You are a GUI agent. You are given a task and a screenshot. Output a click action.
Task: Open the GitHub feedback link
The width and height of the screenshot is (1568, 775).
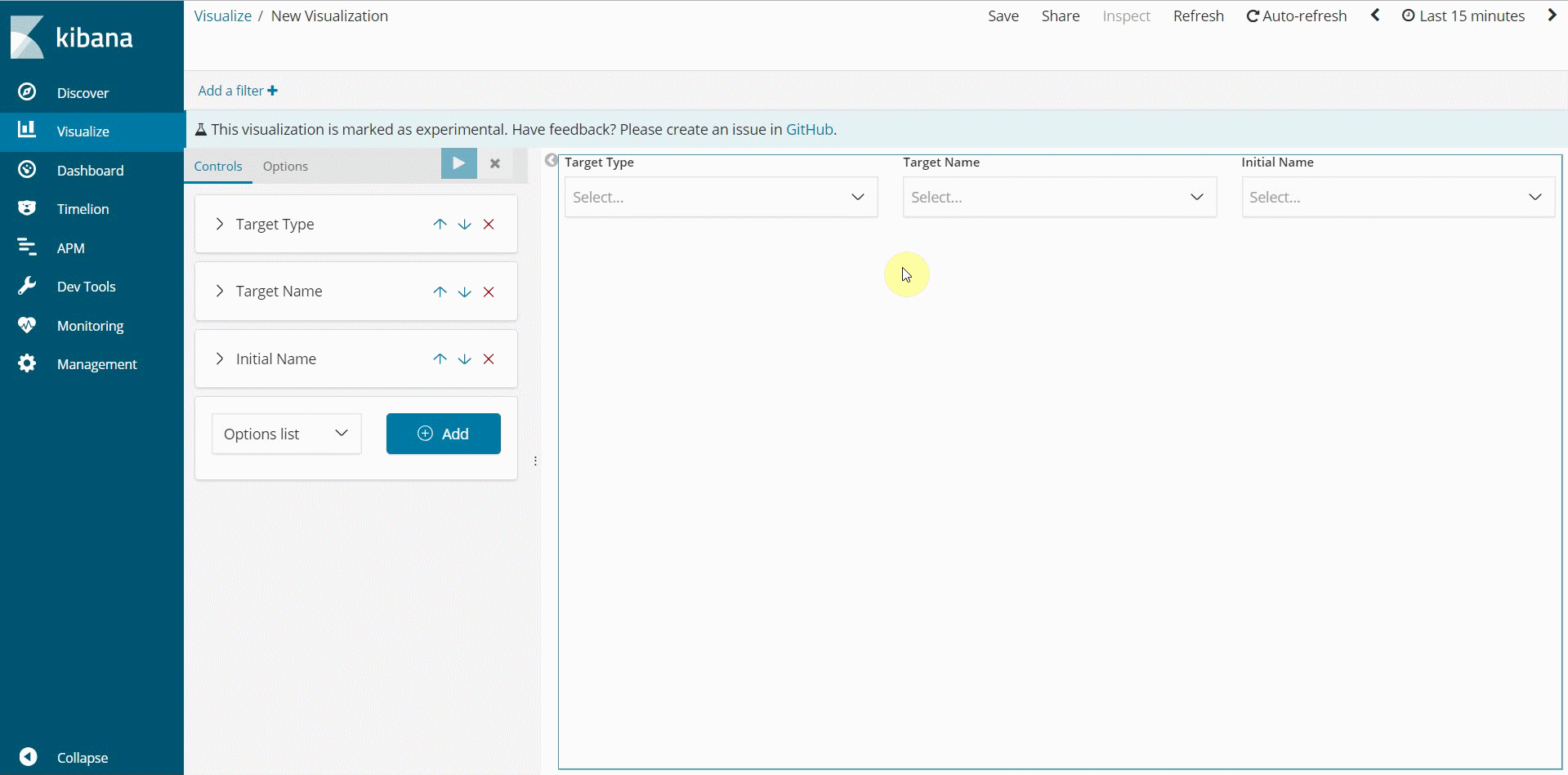point(808,129)
